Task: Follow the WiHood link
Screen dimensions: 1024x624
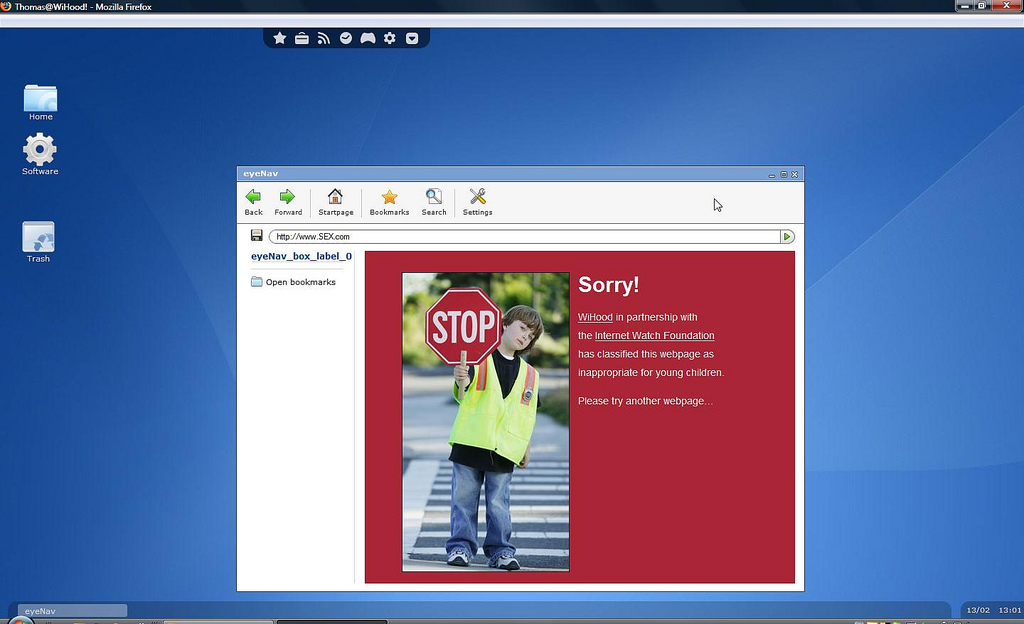Action: [595, 317]
